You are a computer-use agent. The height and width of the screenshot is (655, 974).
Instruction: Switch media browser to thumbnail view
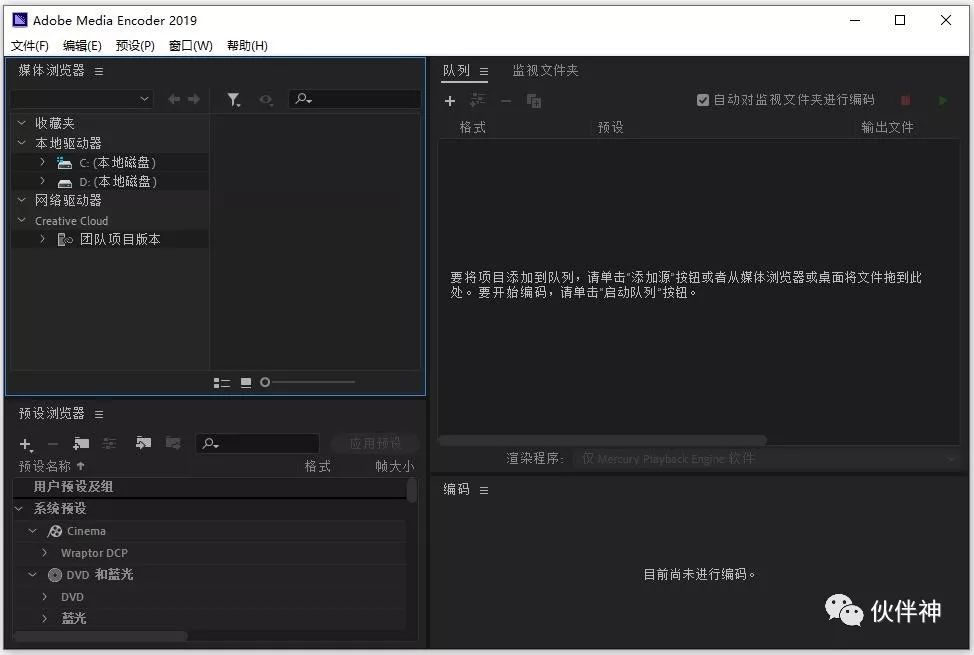[246, 383]
